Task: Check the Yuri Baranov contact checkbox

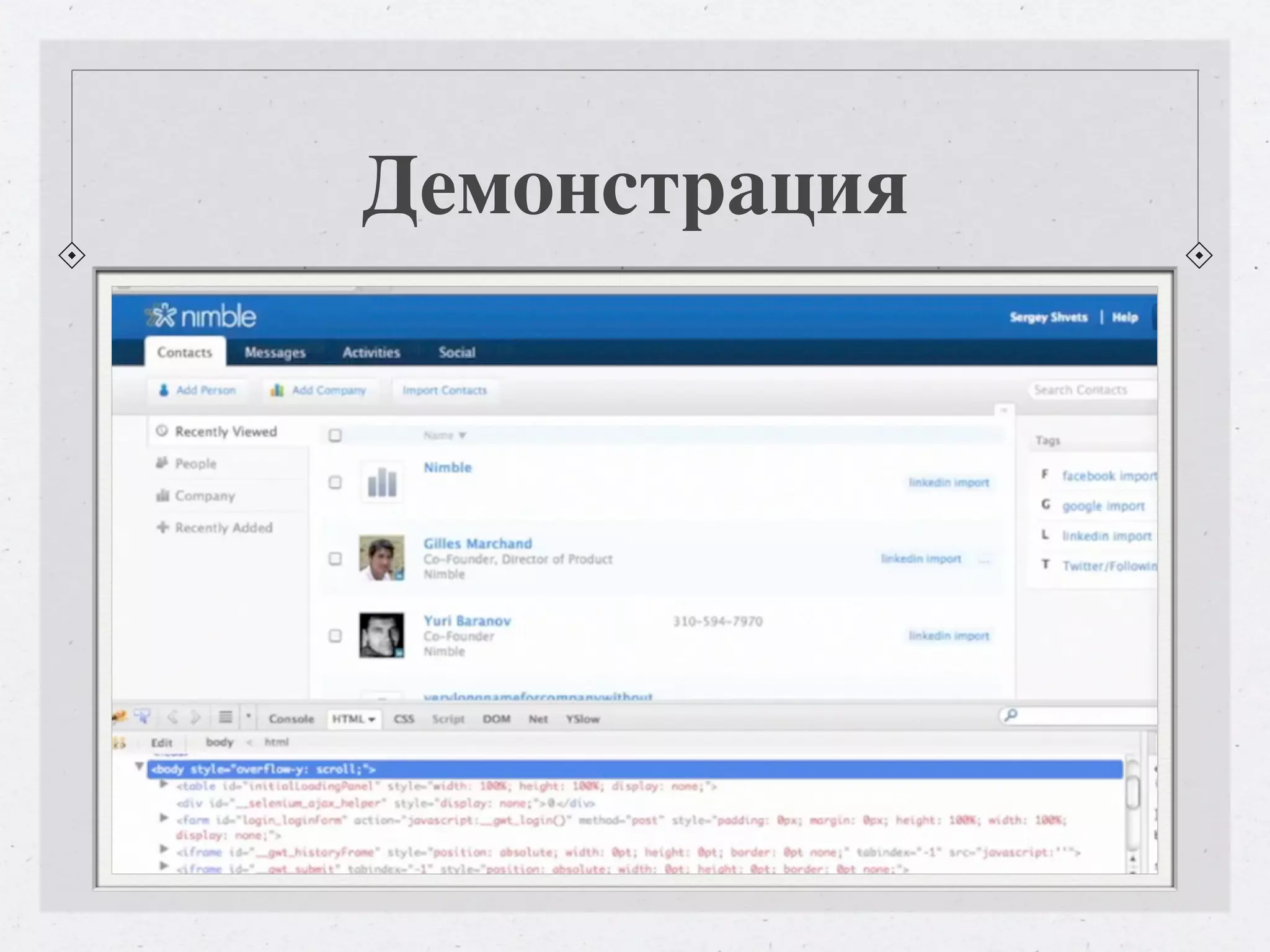Action: 335,636
